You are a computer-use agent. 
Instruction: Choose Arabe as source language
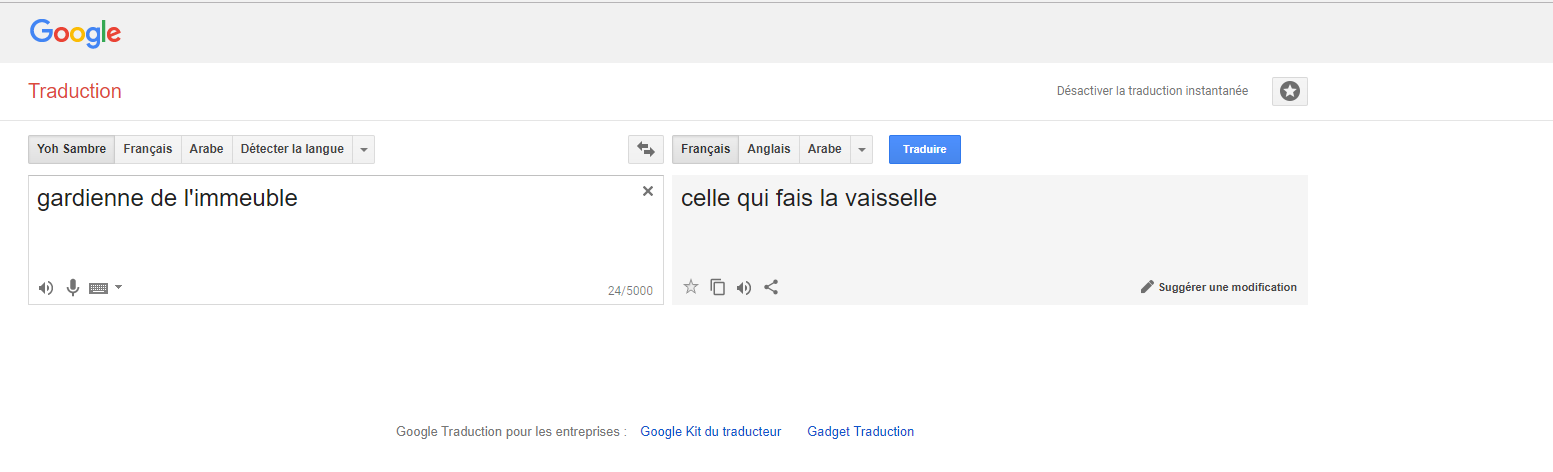click(207, 149)
